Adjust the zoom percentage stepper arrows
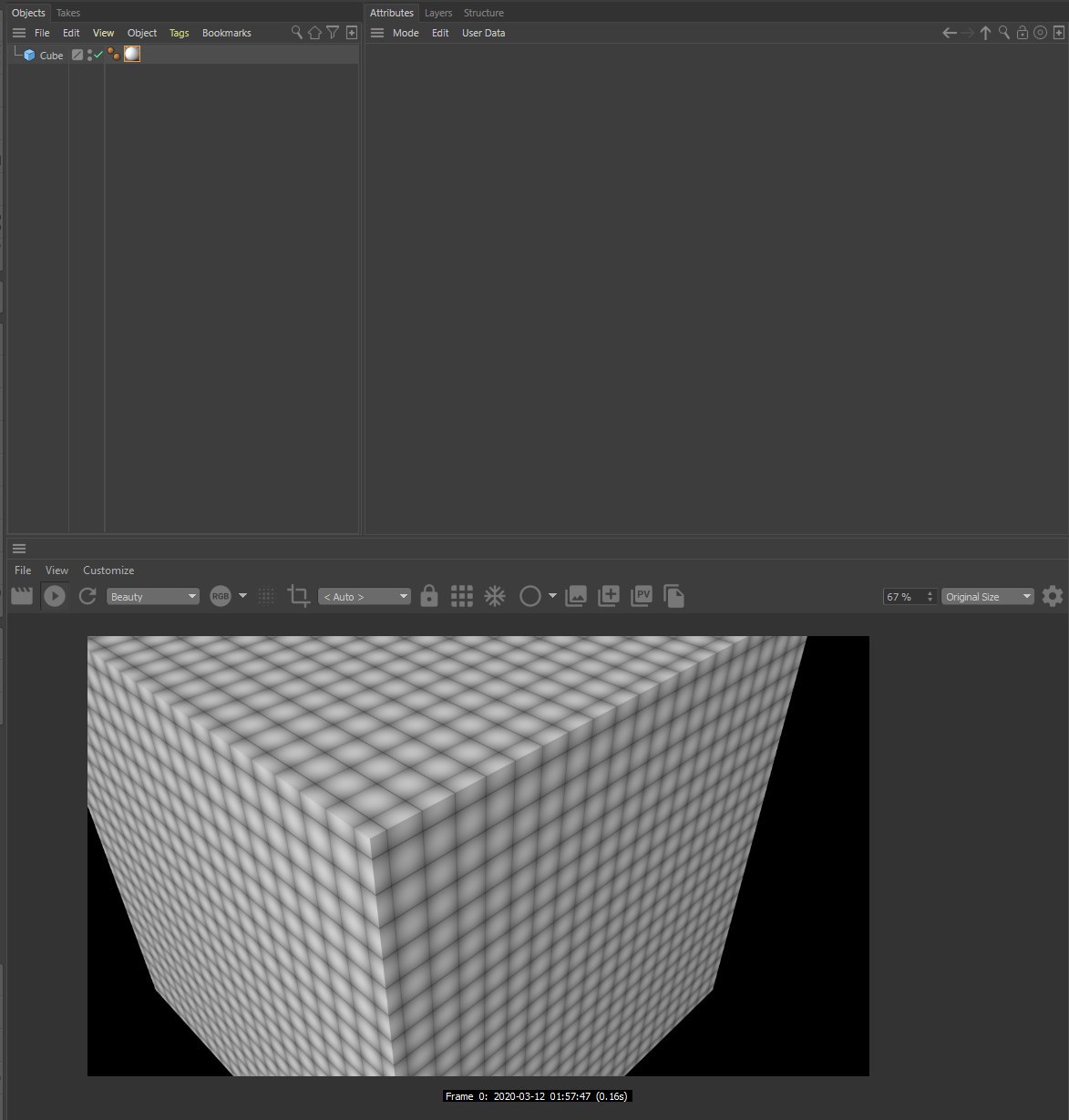The height and width of the screenshot is (1120, 1069). click(x=930, y=597)
